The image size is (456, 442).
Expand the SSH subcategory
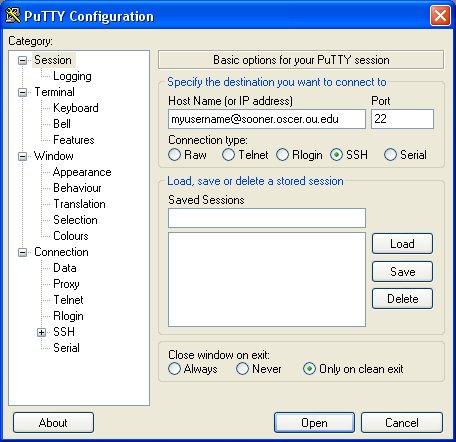[x=41, y=332]
